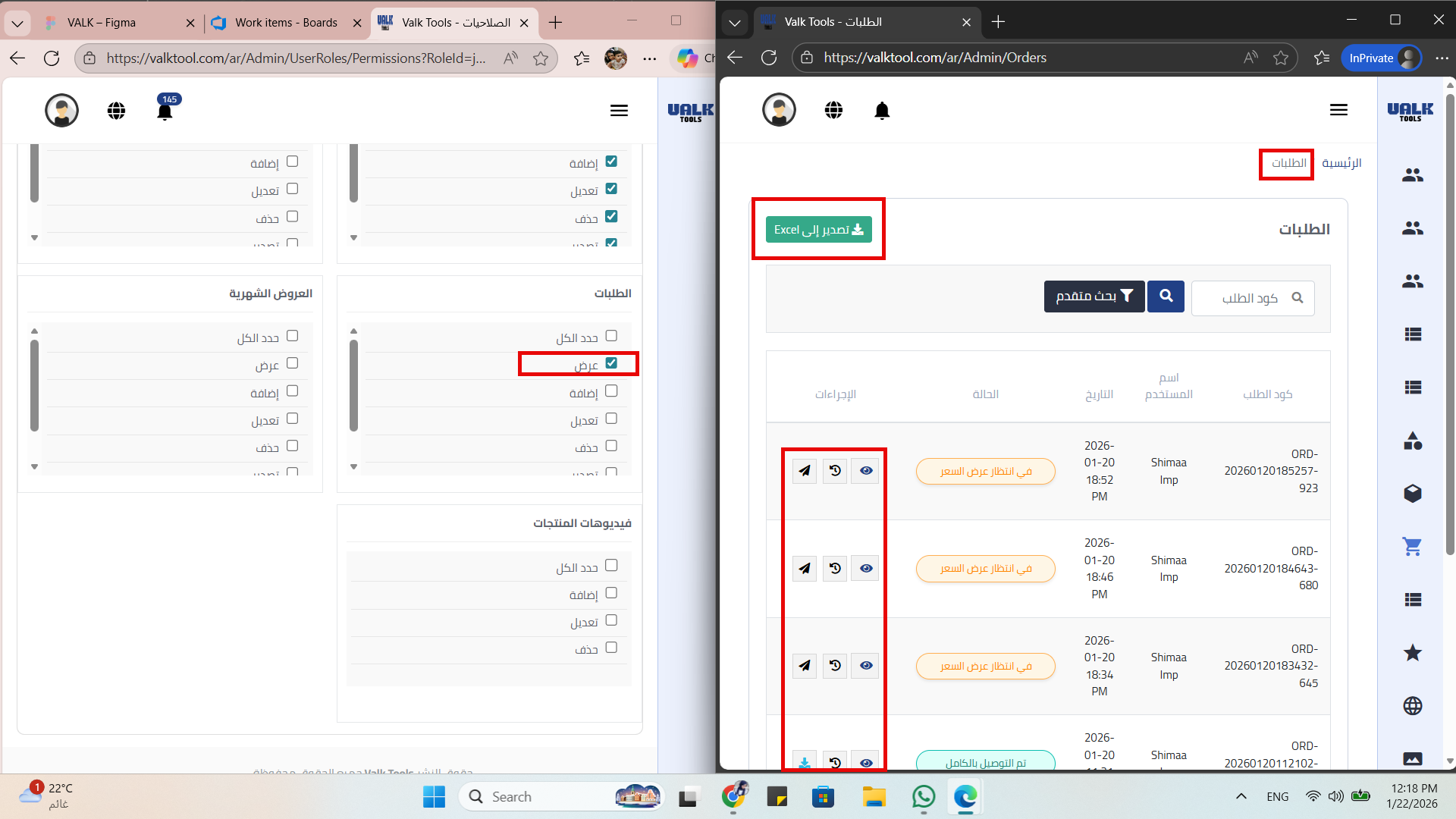The width and height of the screenshot is (1456, 819).
Task: Check حدد الكل under العروض الشهرية
Action: [292, 336]
